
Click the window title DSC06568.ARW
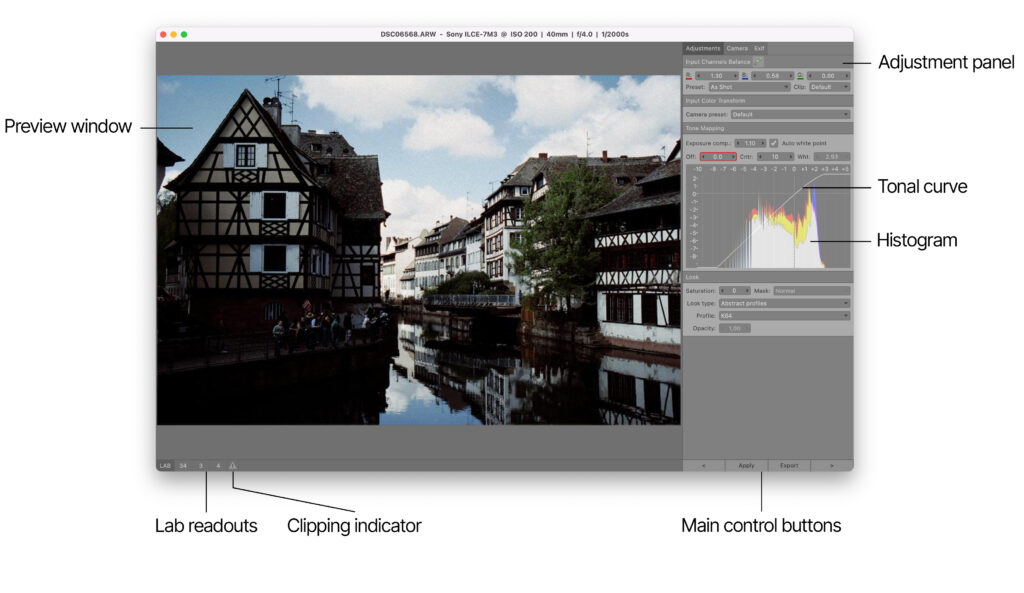click(x=408, y=34)
